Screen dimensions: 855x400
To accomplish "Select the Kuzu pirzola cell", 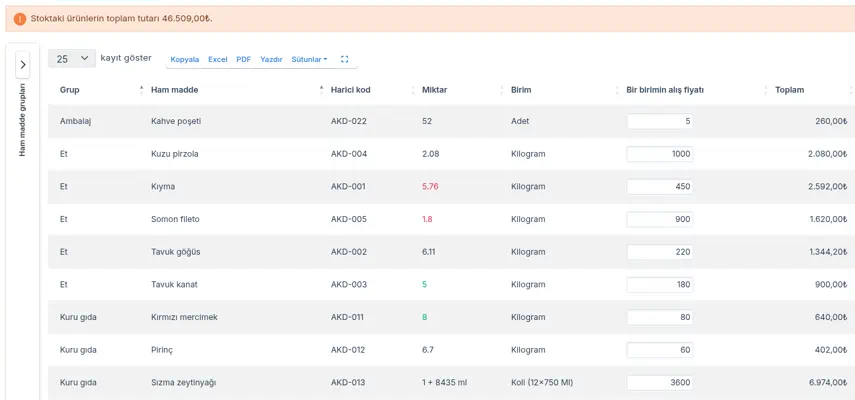I will coord(174,154).
